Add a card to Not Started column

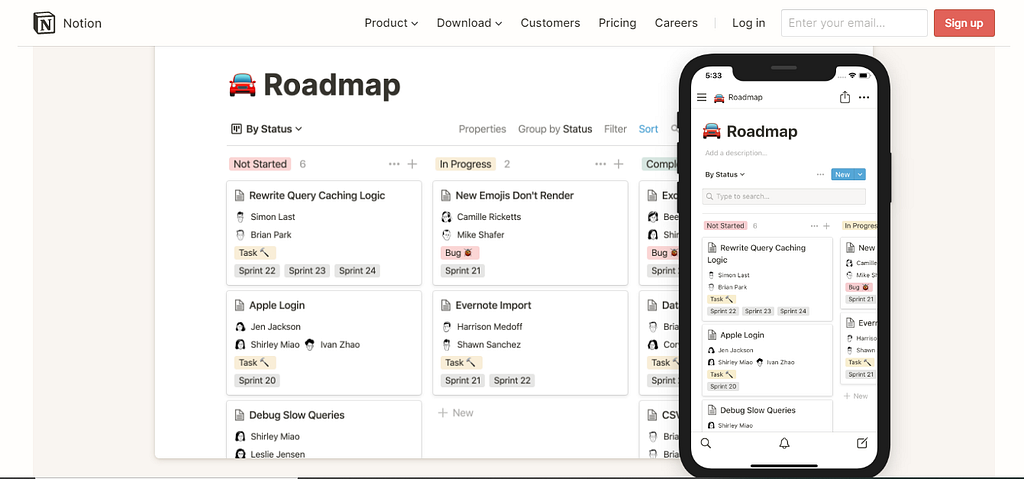tap(412, 164)
